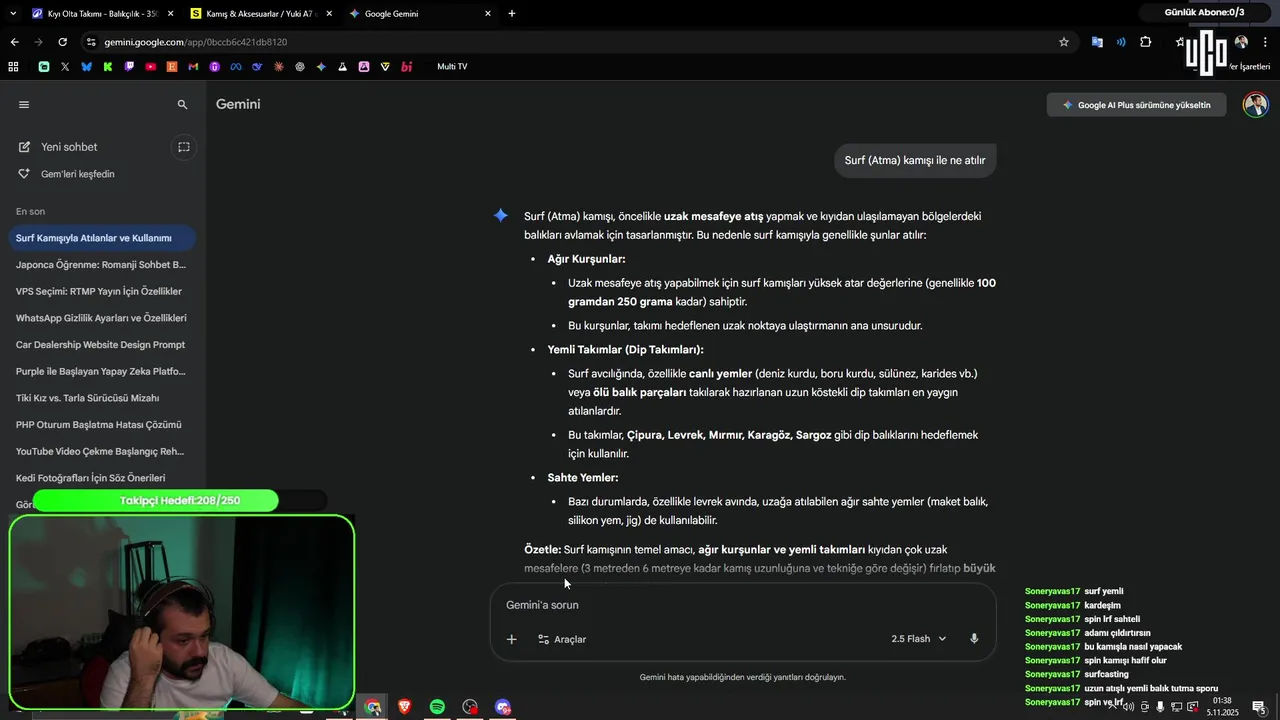Close the Google Gemini tab
Screen dimensions: 1280x720
click(488, 14)
